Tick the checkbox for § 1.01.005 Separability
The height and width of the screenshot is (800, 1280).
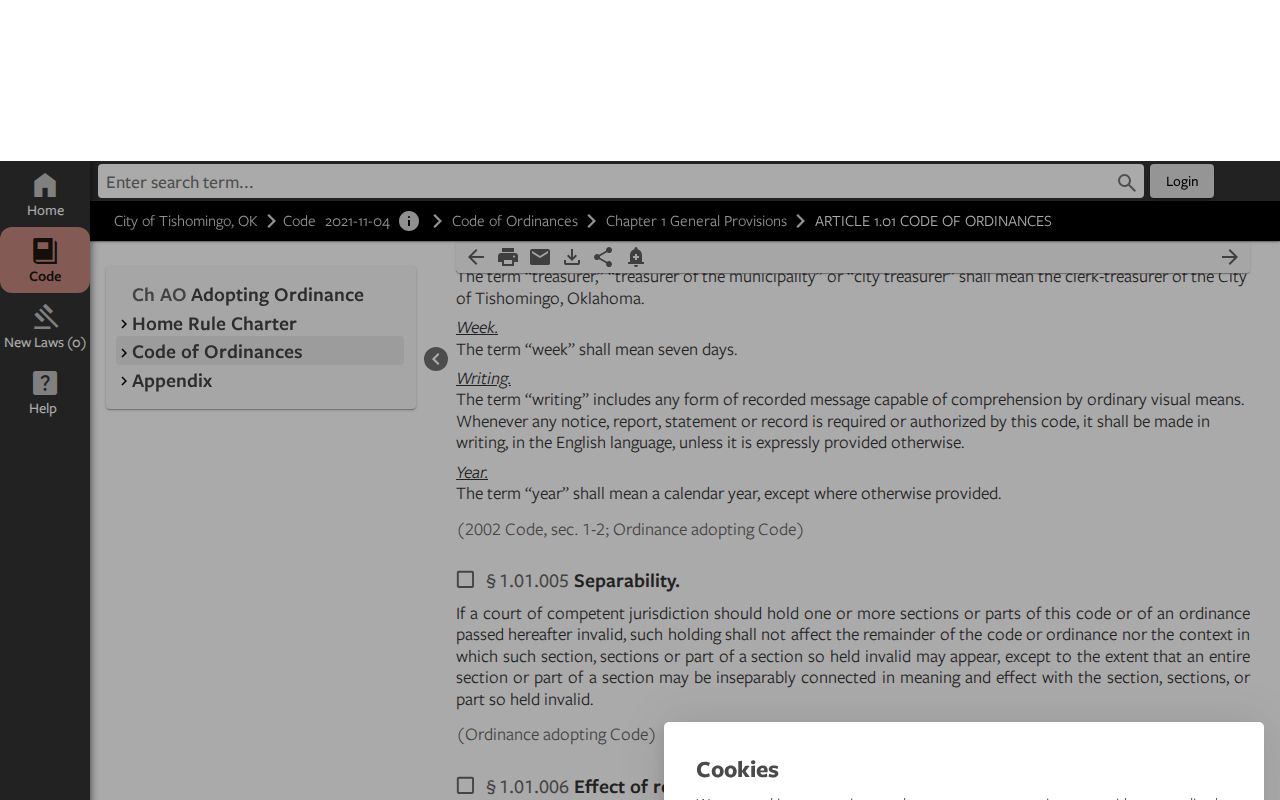point(465,579)
